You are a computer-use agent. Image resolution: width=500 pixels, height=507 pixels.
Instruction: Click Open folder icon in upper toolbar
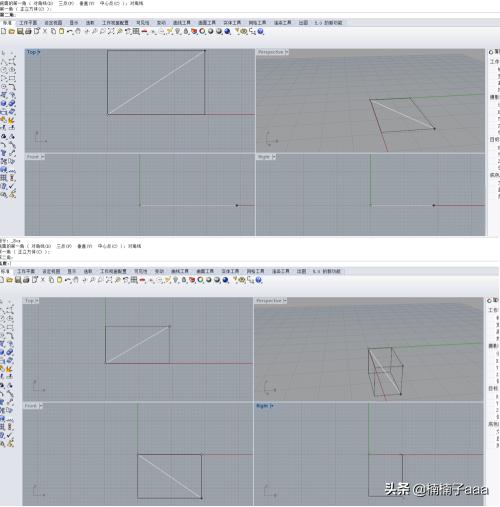12,31
